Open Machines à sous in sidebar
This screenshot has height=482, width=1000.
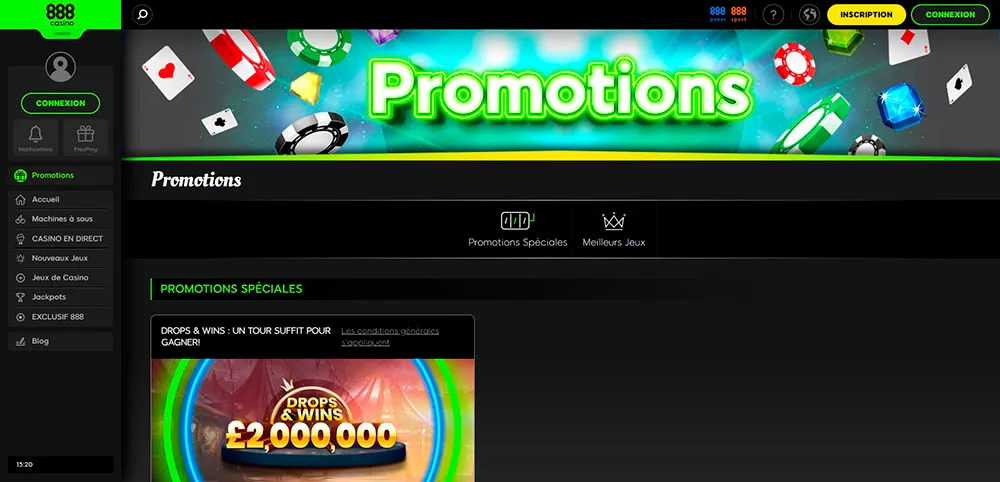click(x=61, y=219)
